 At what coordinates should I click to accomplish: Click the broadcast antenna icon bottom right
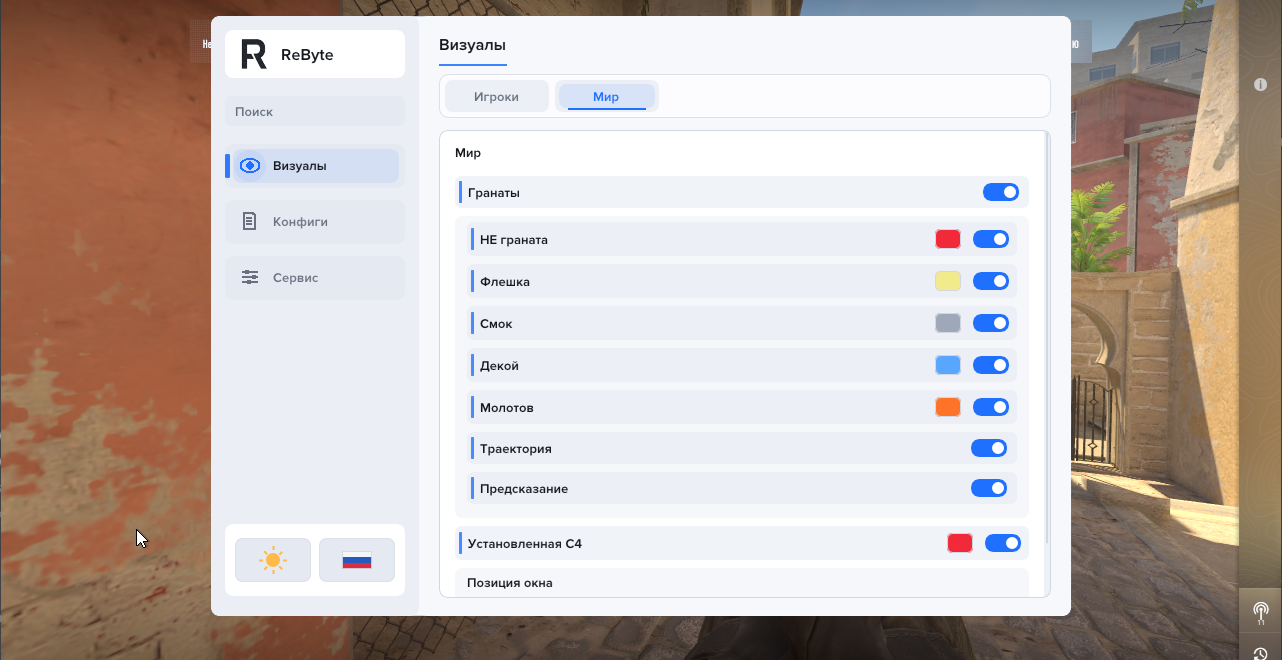pos(1261,610)
